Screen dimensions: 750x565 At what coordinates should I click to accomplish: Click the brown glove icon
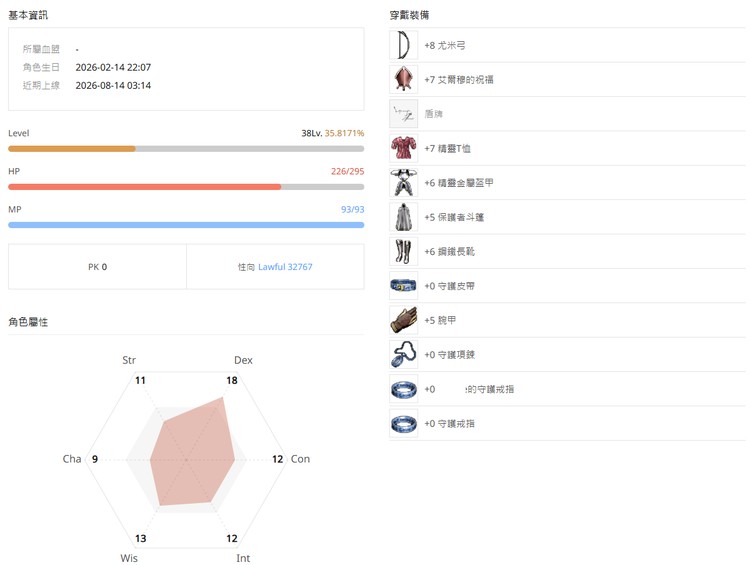[x=403, y=320]
